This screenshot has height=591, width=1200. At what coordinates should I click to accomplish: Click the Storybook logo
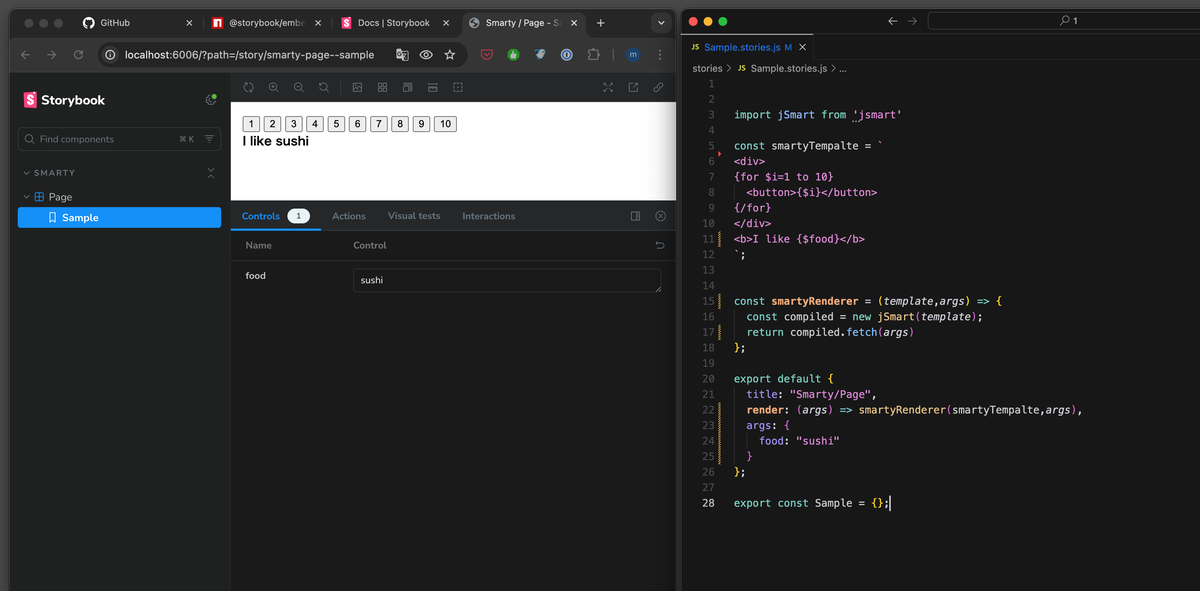tap(64, 100)
